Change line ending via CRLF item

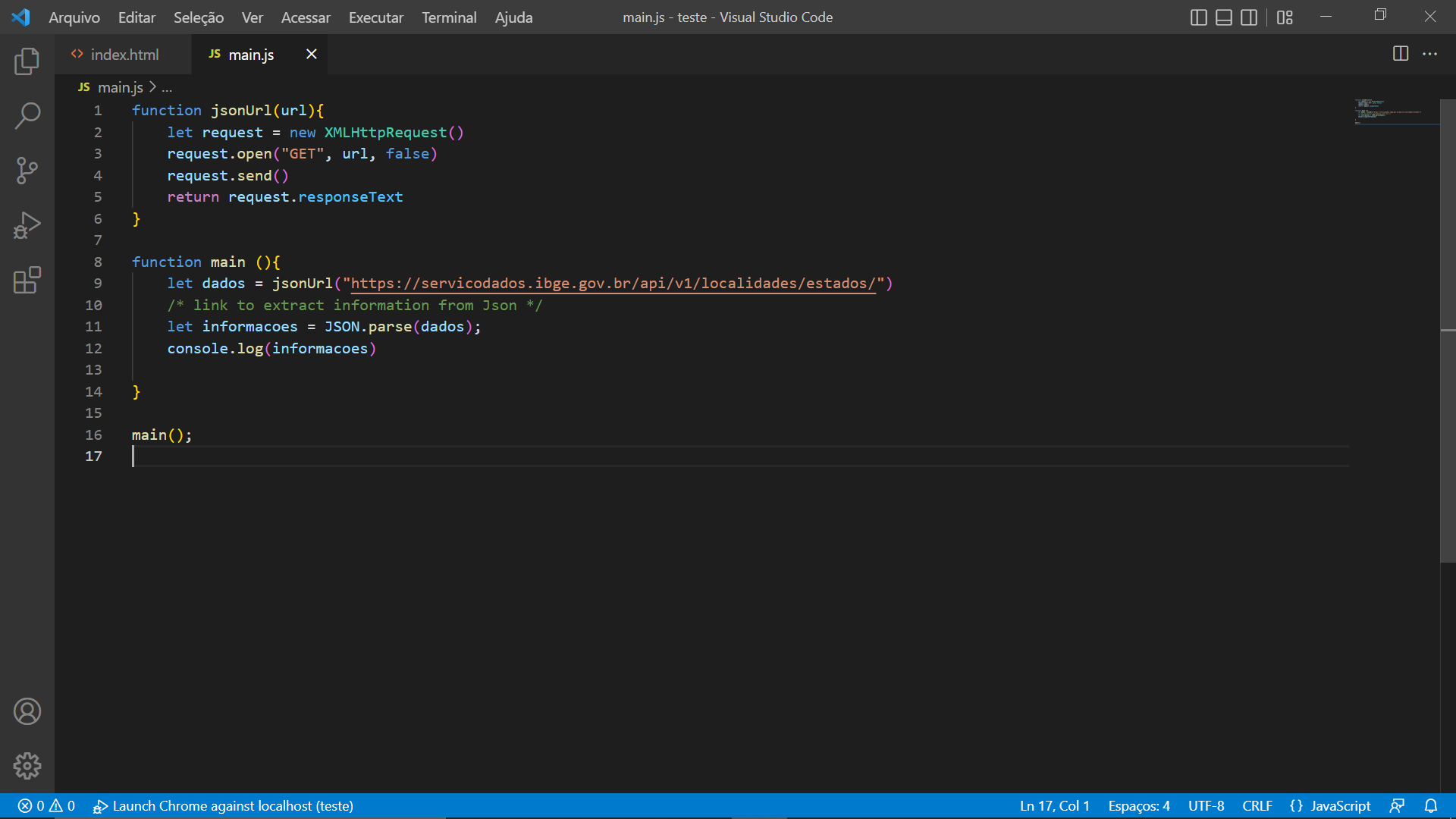pyautogui.click(x=1257, y=806)
